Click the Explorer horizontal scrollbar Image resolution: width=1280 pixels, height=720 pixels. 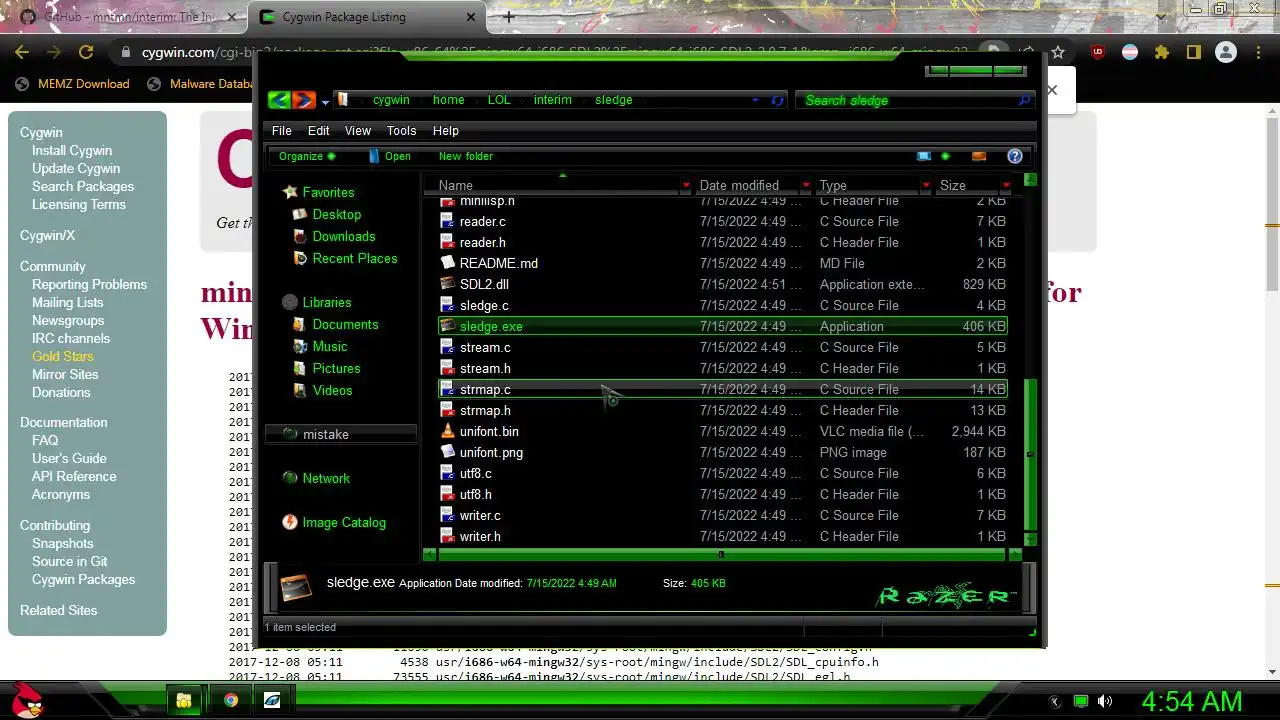point(721,554)
